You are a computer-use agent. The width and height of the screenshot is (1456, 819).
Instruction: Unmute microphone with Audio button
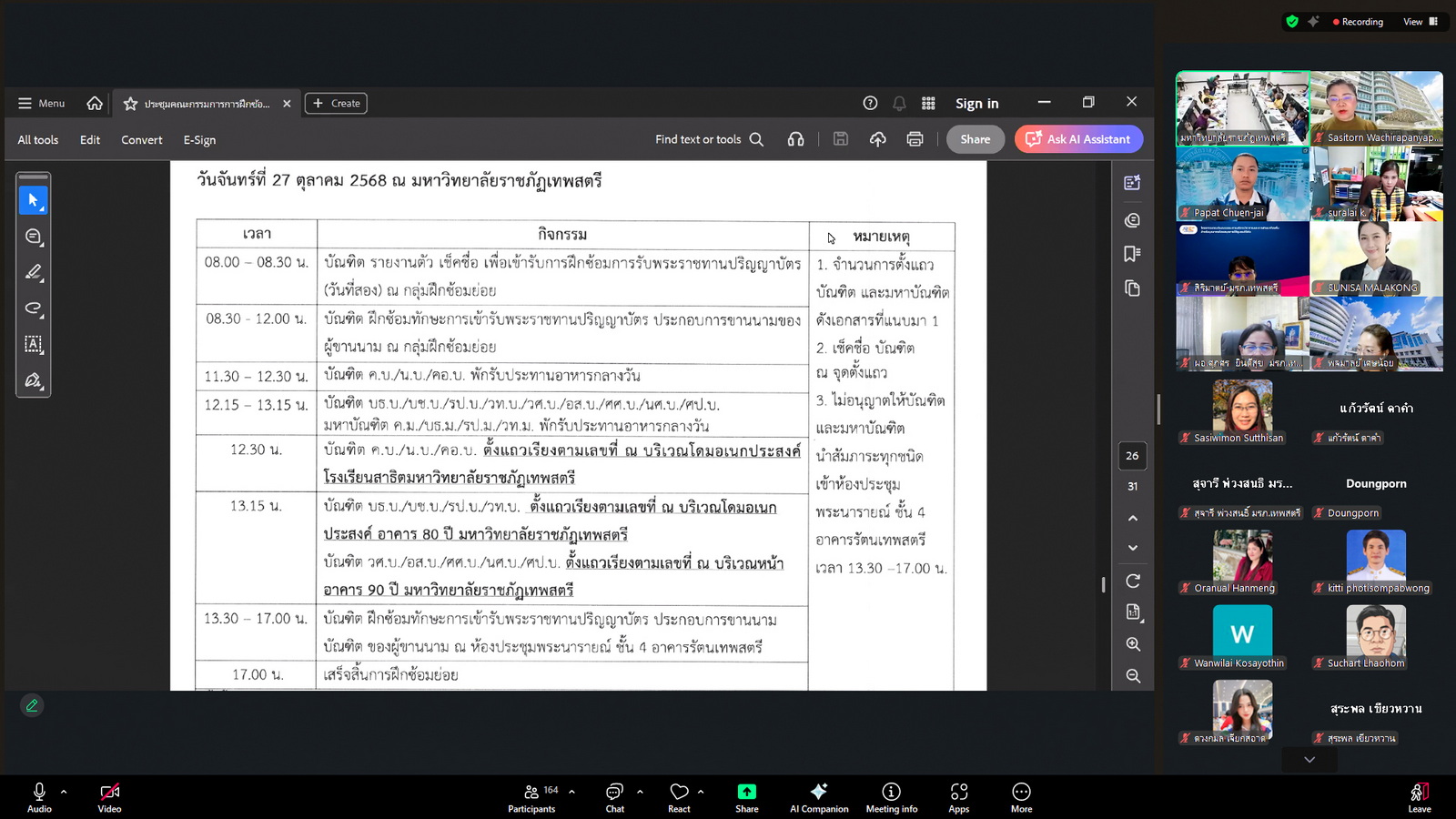pos(39,797)
